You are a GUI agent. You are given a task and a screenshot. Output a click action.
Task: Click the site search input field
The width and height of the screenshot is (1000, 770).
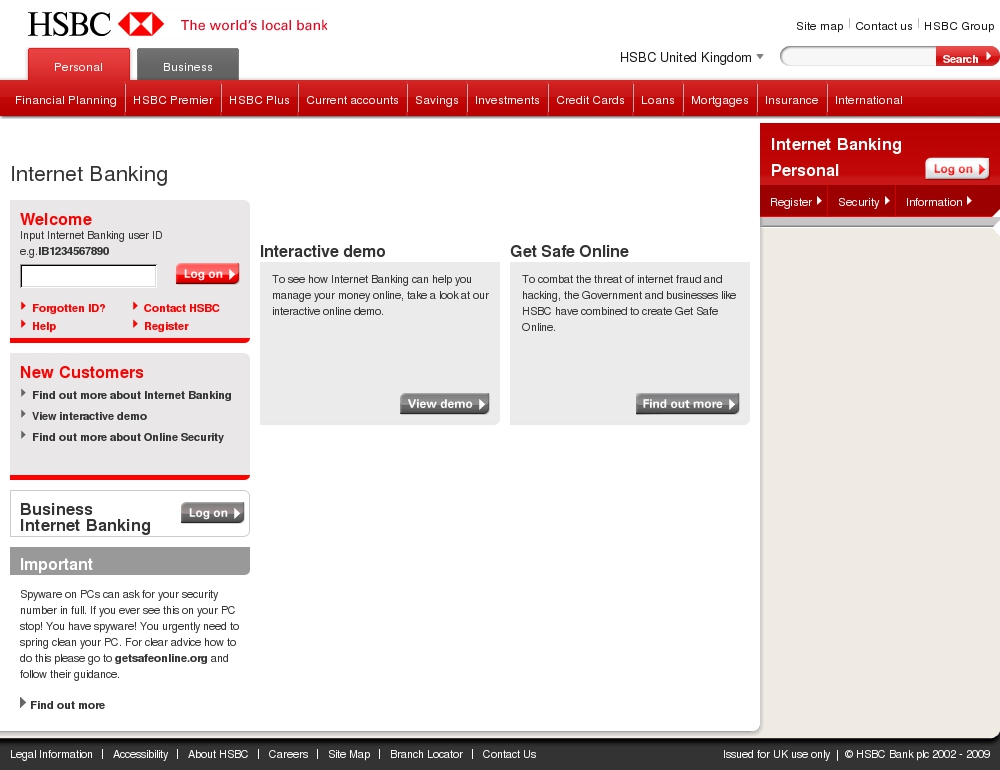pyautogui.click(x=858, y=56)
